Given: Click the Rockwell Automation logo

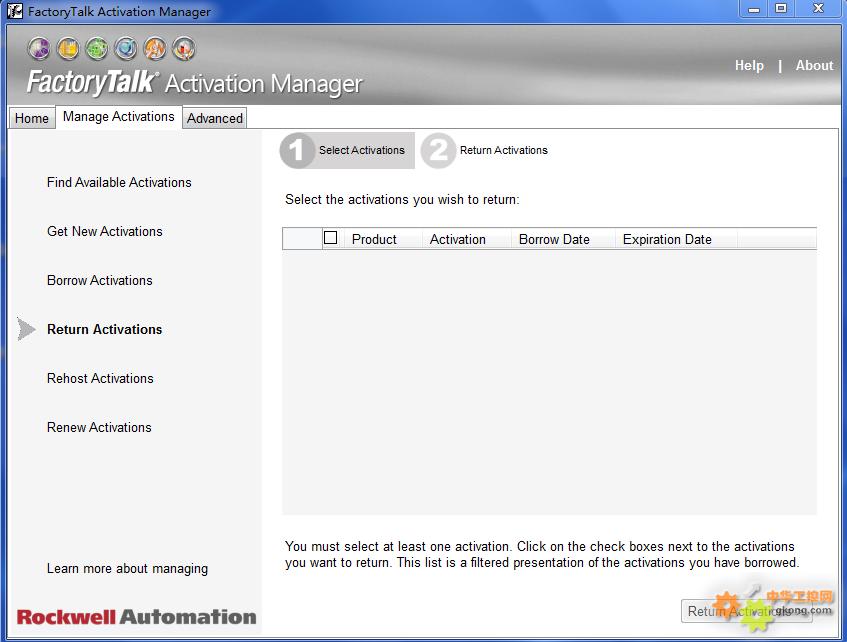Looking at the screenshot, I should 137,617.
